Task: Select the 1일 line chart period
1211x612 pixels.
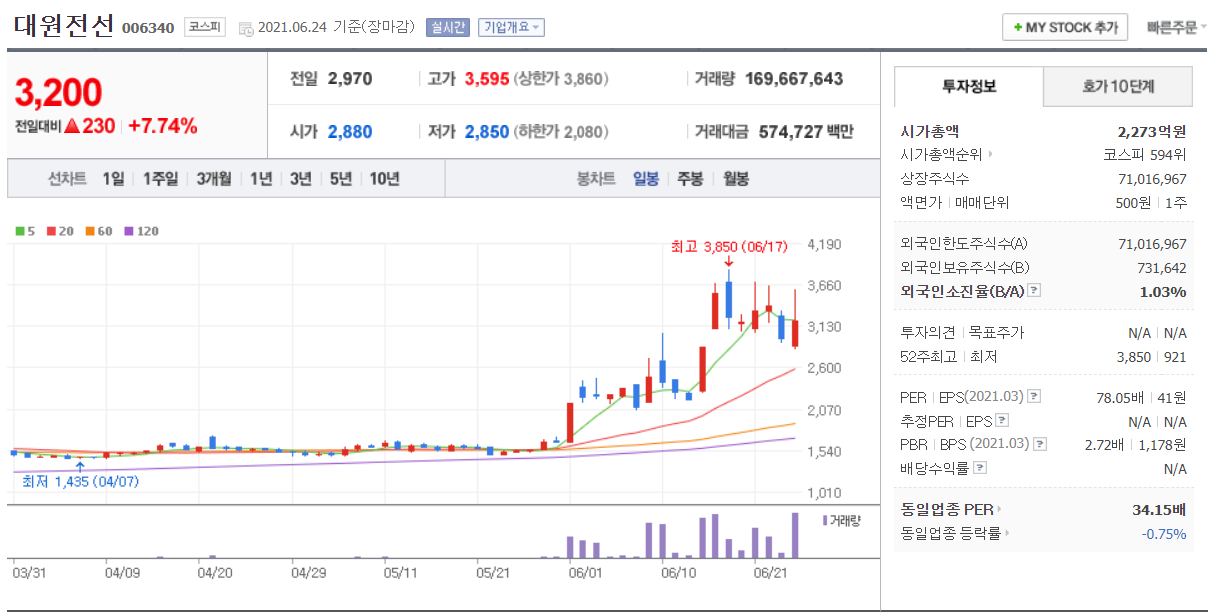Action: [113, 179]
